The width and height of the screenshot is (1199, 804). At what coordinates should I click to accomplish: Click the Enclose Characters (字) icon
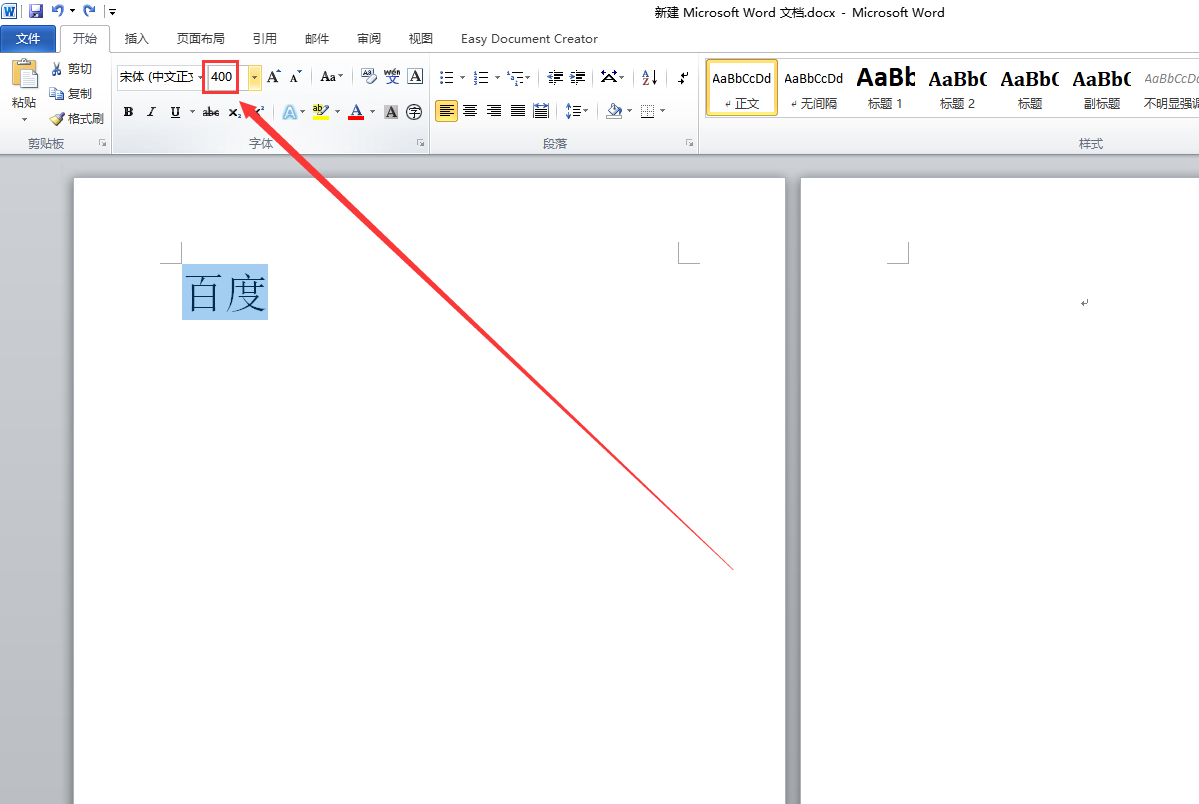tap(414, 112)
